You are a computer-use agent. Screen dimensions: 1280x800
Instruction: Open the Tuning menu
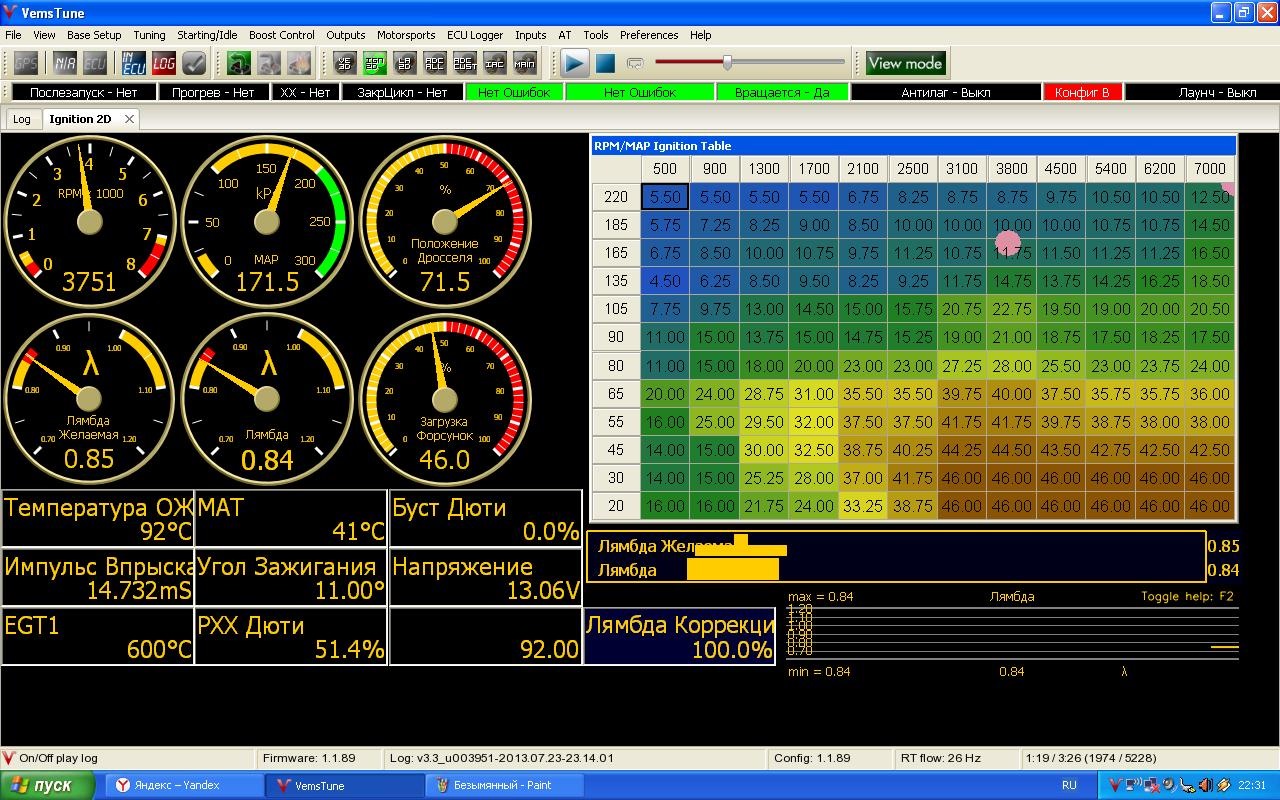click(x=149, y=35)
